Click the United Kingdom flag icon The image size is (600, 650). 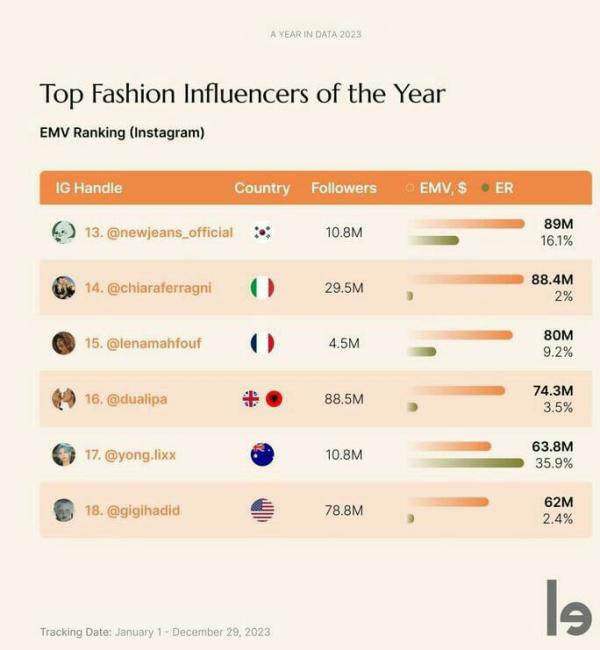coord(250,399)
